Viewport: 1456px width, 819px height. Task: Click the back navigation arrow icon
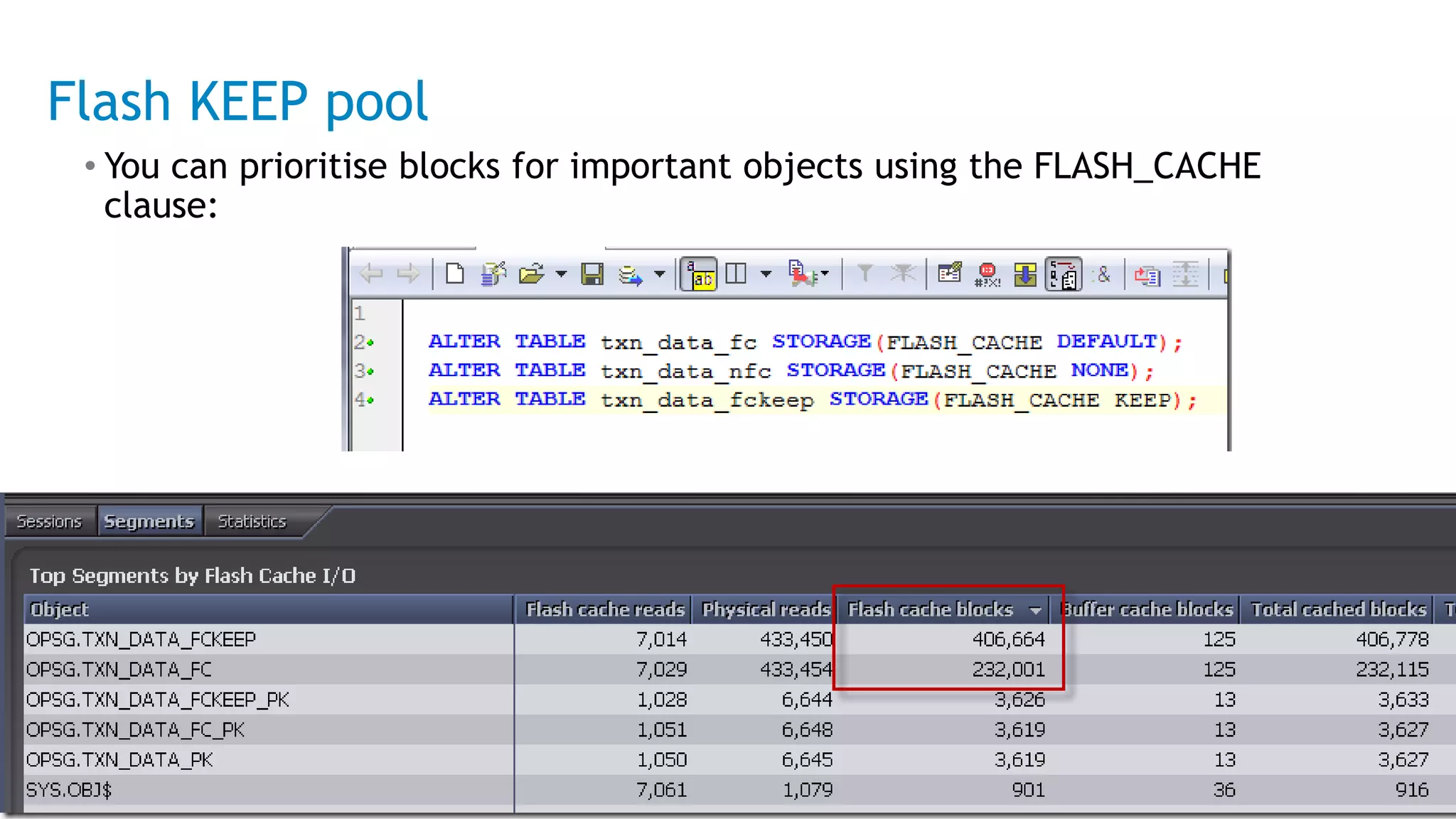(x=371, y=274)
